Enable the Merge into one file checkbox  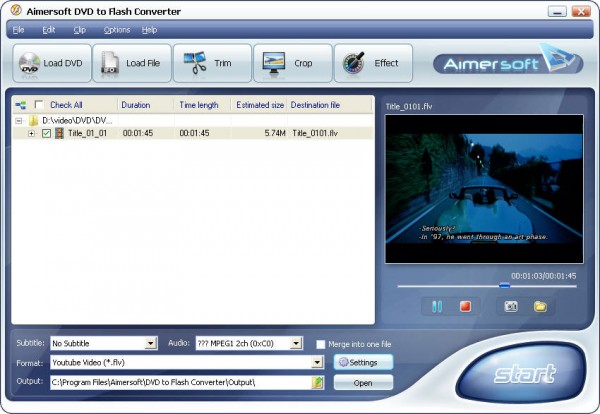click(x=320, y=344)
